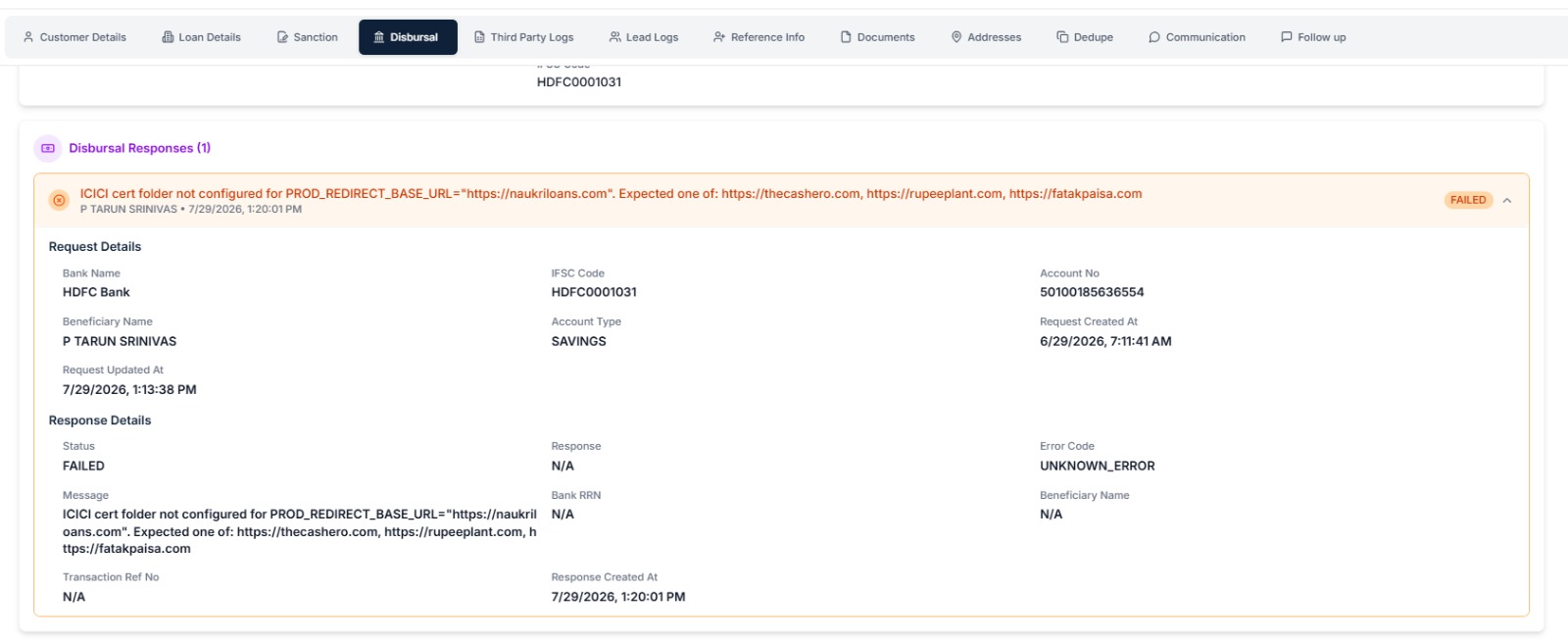Click the ICICI cert folder error header
The height and width of the screenshot is (642, 1568).
click(611, 194)
